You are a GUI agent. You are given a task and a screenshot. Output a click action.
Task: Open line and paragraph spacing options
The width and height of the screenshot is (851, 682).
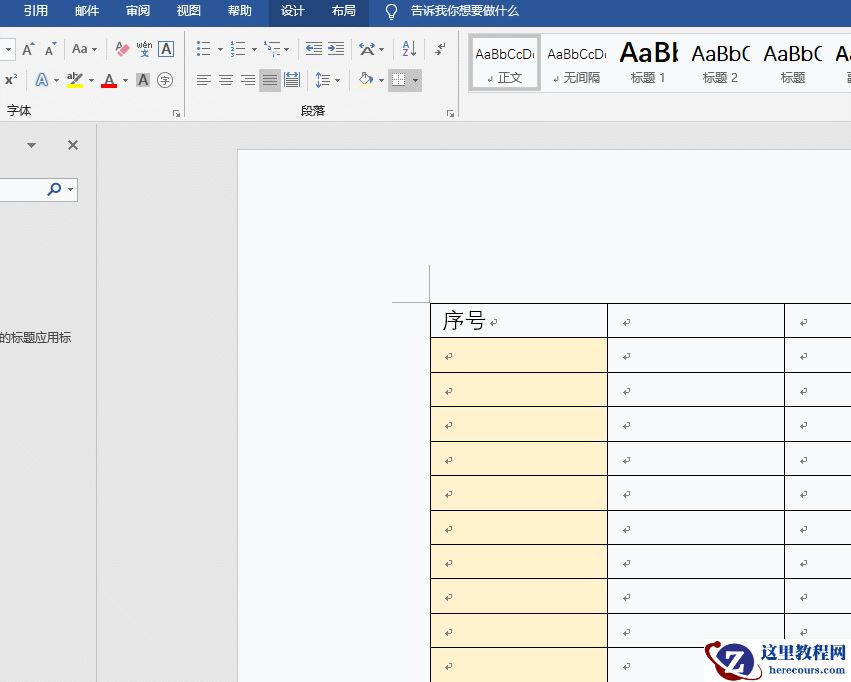[x=323, y=80]
